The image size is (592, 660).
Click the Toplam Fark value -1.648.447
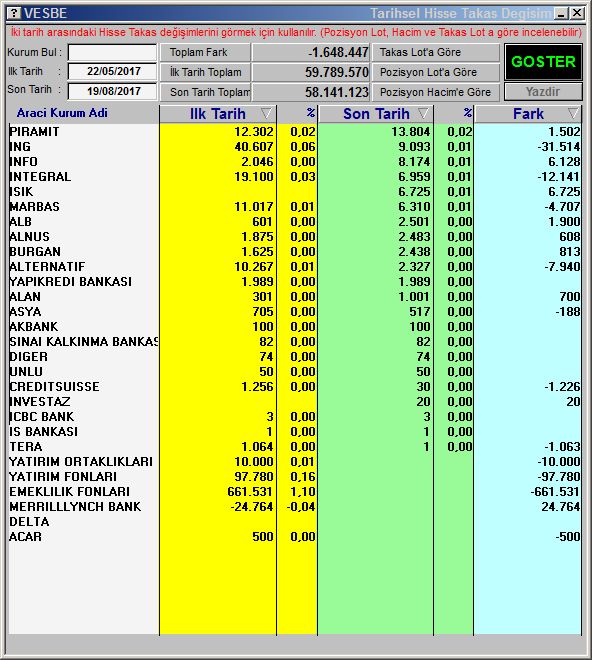point(338,53)
